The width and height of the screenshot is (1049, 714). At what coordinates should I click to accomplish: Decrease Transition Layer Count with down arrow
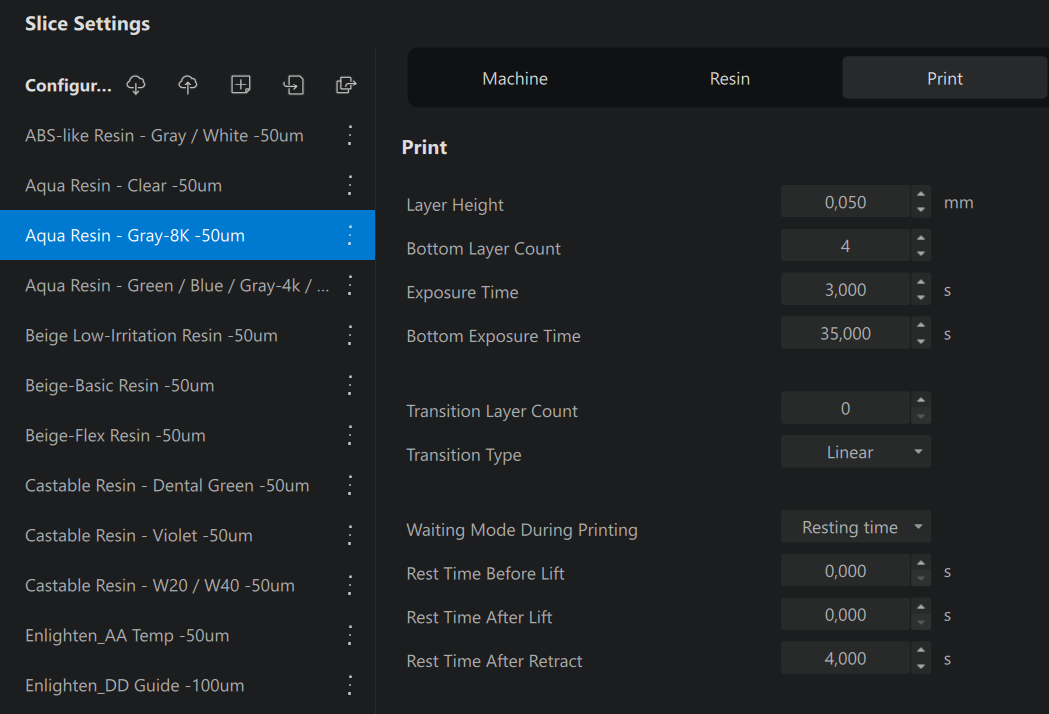point(921,416)
